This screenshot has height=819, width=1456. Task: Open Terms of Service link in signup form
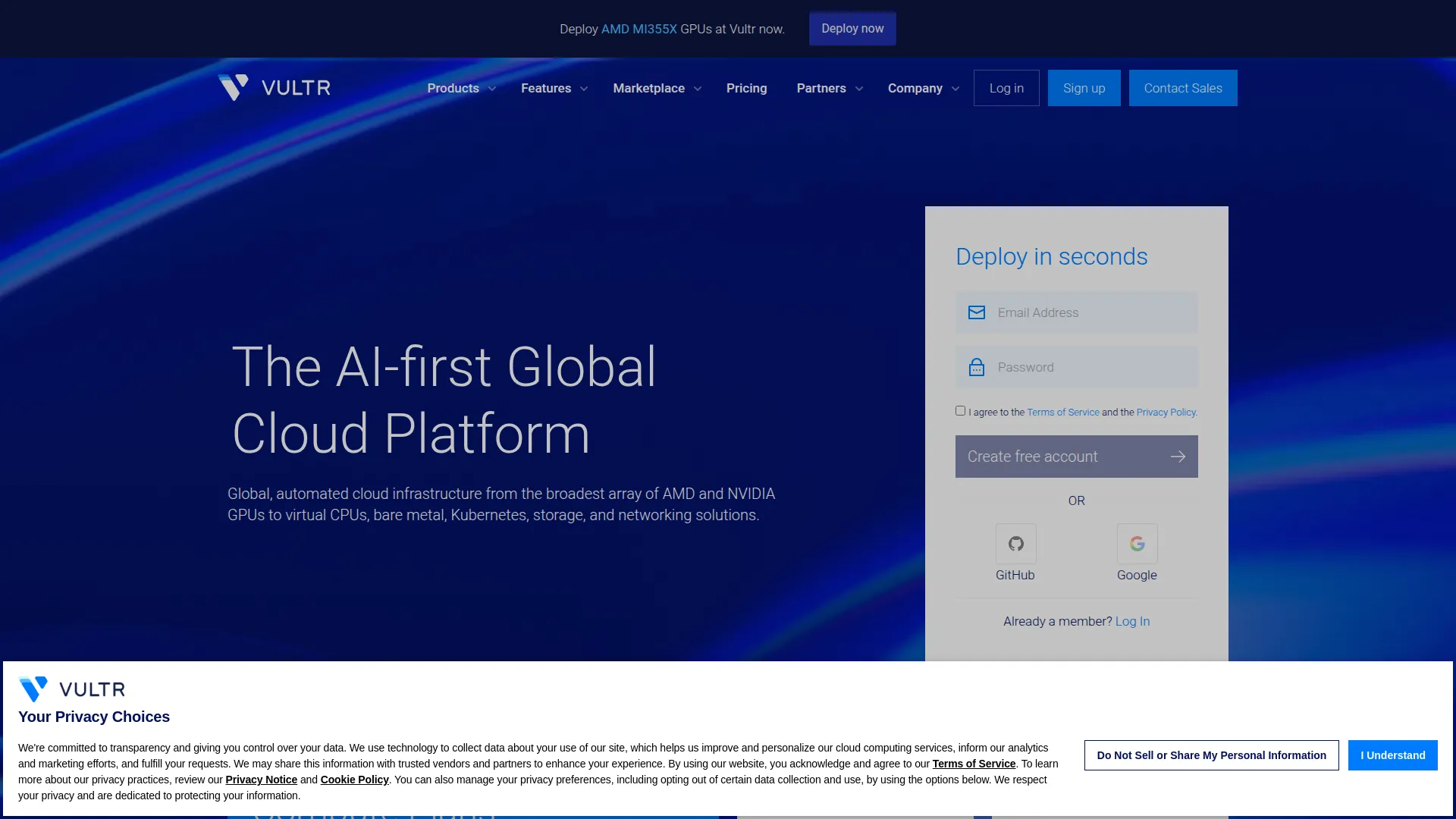pyautogui.click(x=1063, y=412)
